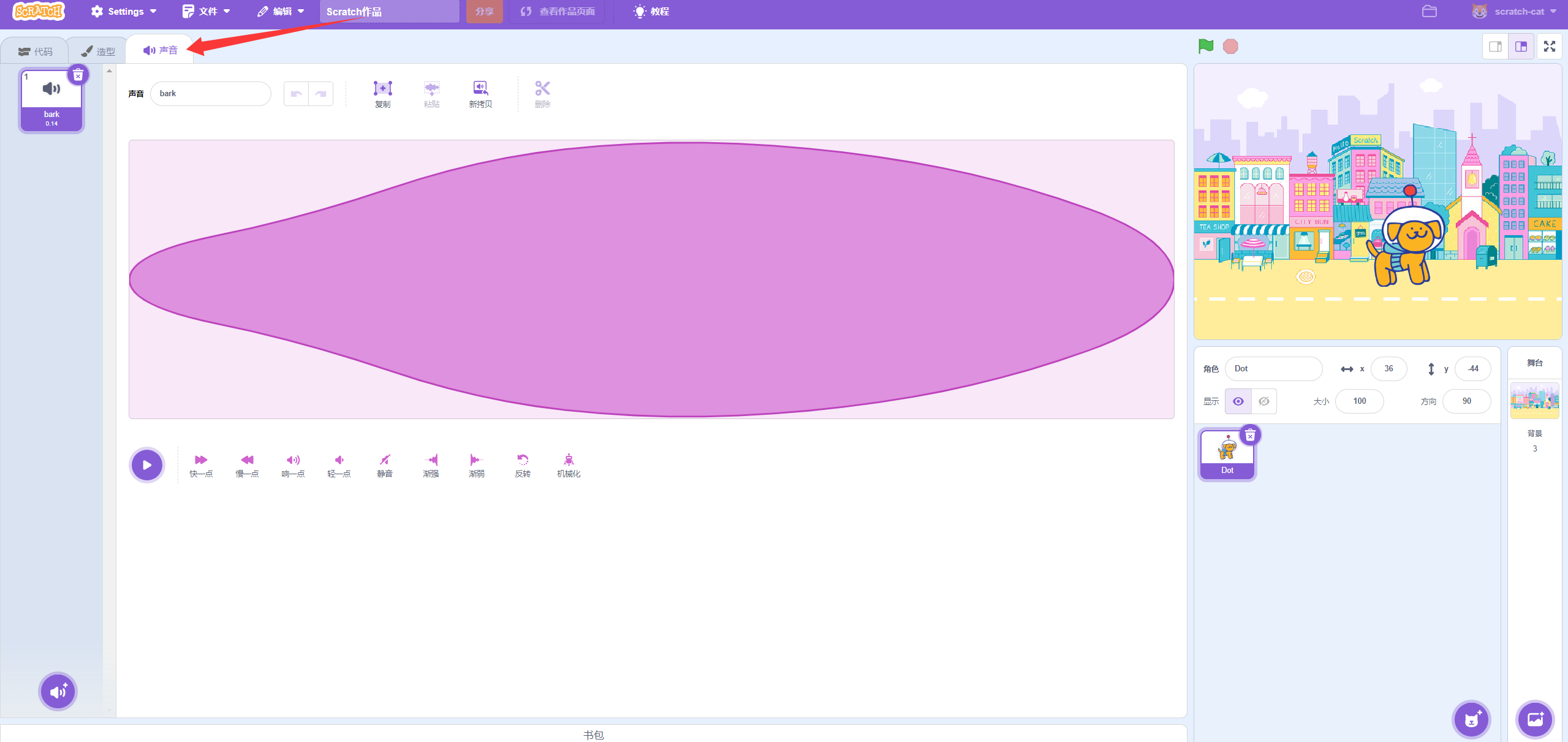
Task: Click the 教程 (Tutorials) button
Action: 651,12
